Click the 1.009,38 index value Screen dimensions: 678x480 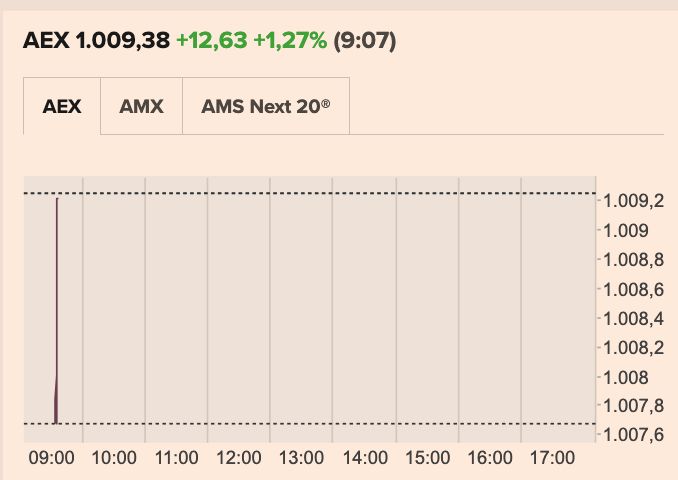[x=121, y=41]
